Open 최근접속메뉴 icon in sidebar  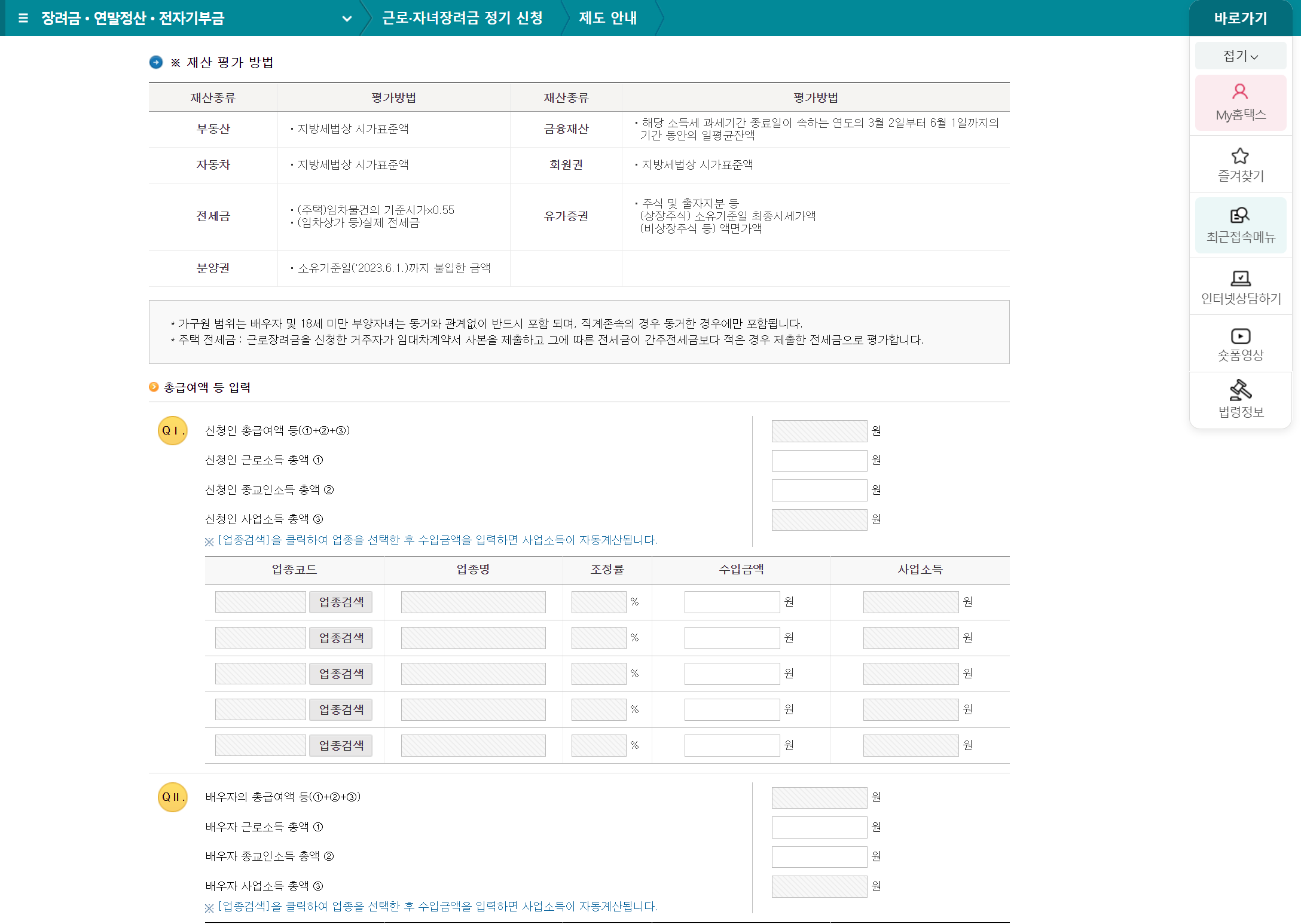[x=1240, y=215]
